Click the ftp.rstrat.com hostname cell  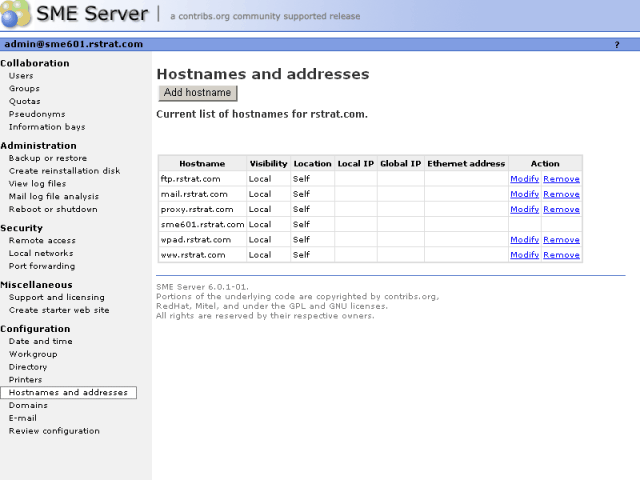pos(202,179)
